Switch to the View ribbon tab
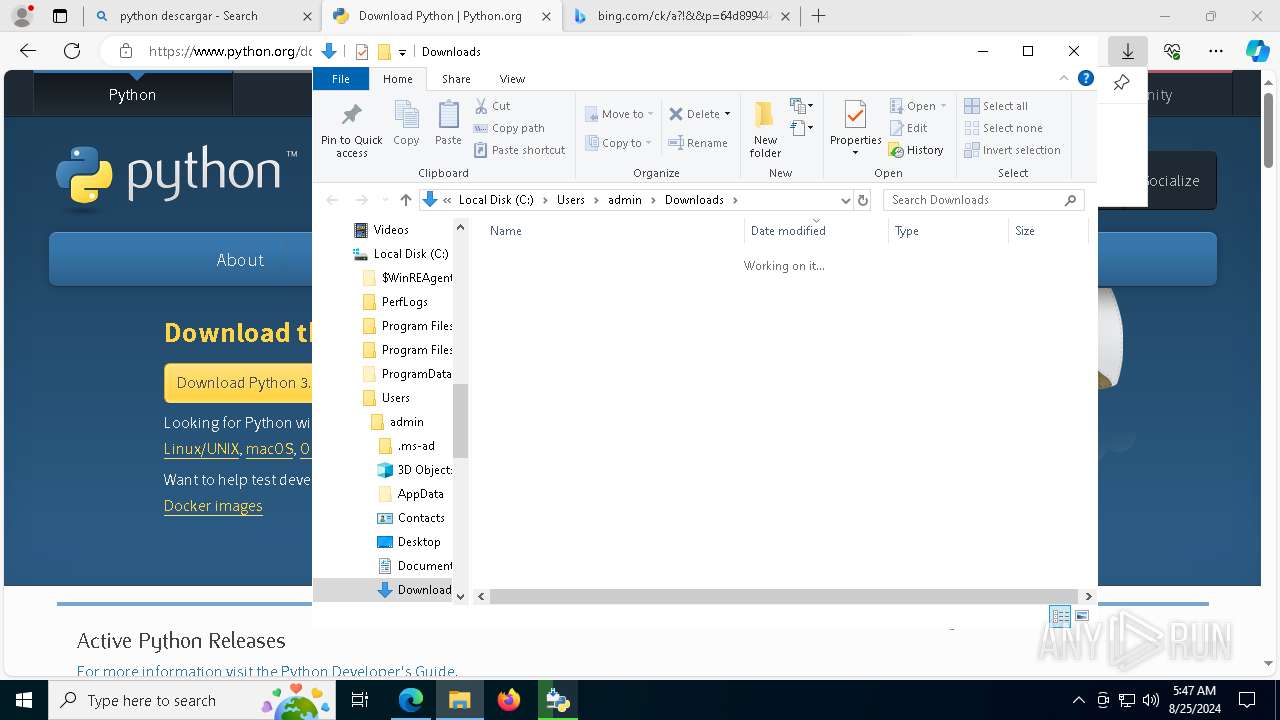This screenshot has height=720, width=1280. pyautogui.click(x=512, y=78)
